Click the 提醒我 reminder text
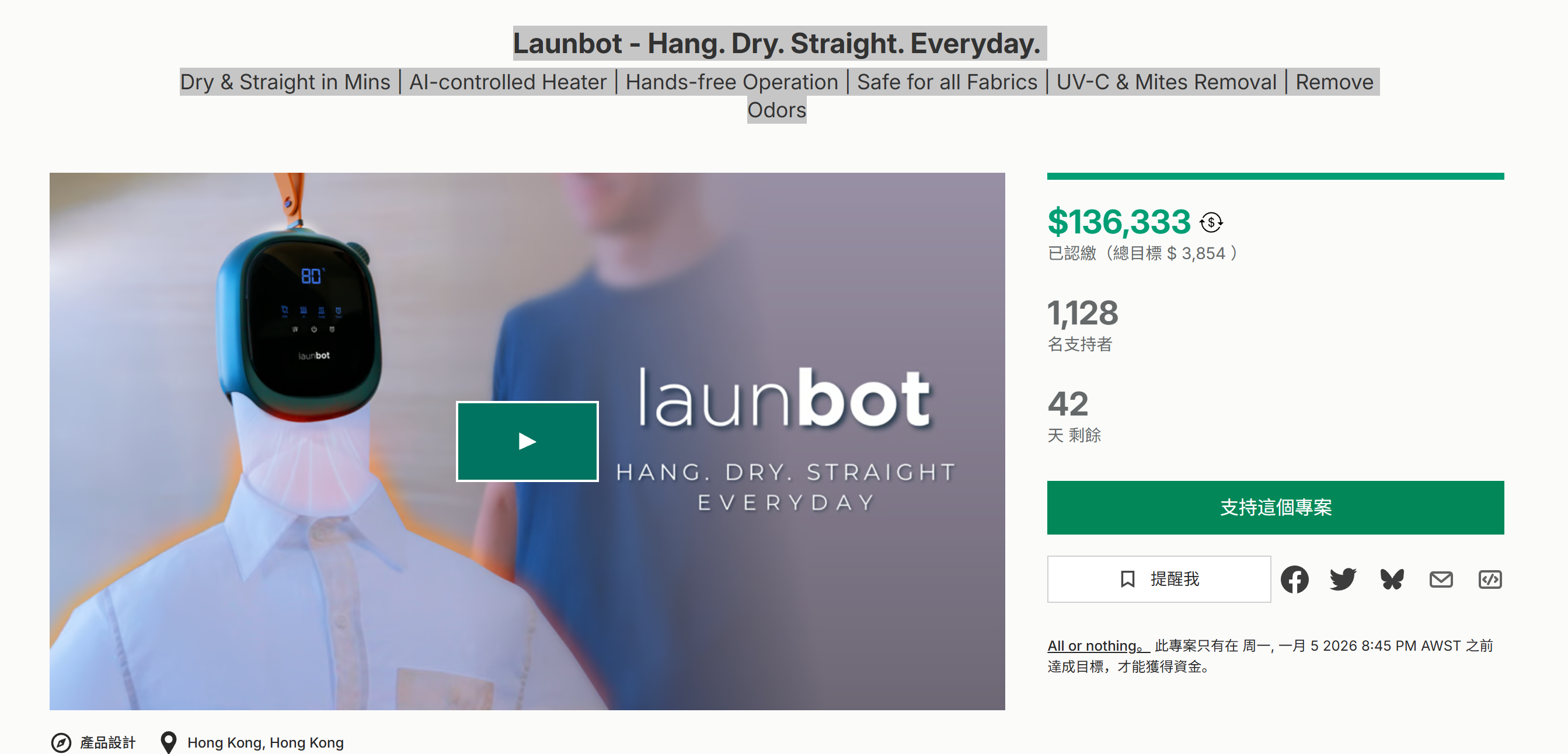Screen dimensions: 1568x754 click(1174, 579)
